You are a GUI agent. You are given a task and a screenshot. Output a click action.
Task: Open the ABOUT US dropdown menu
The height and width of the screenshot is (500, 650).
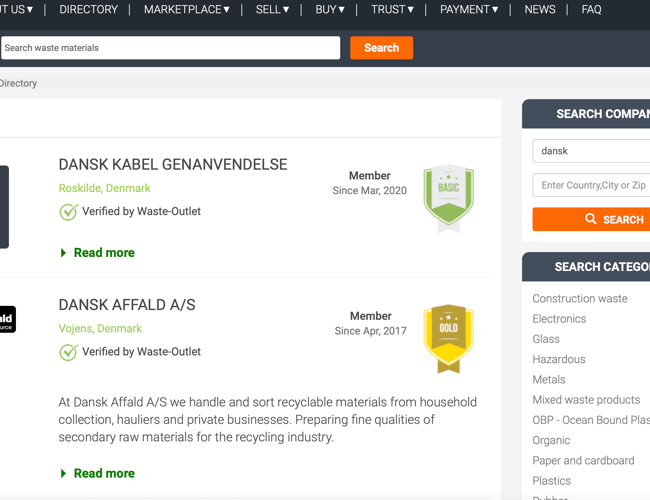coord(17,10)
